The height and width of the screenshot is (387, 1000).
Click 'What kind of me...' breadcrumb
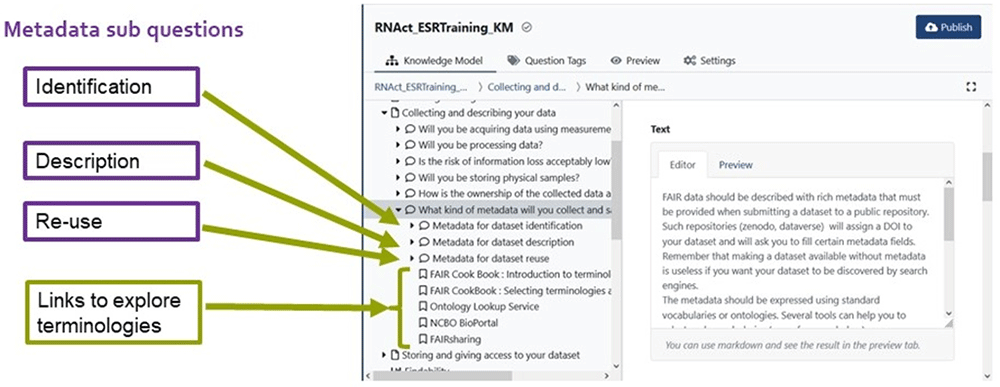(x=625, y=87)
